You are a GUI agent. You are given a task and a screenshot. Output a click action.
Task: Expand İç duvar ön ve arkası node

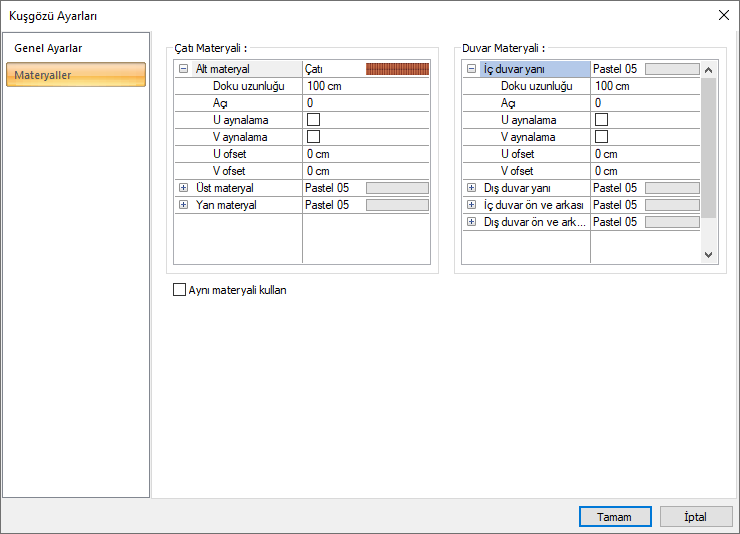tap(471, 205)
